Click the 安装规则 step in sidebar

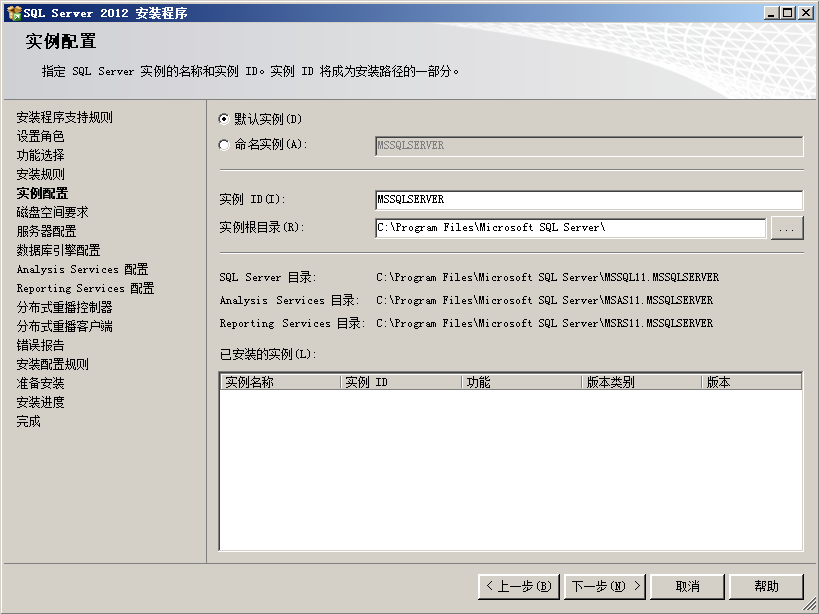tap(41, 174)
